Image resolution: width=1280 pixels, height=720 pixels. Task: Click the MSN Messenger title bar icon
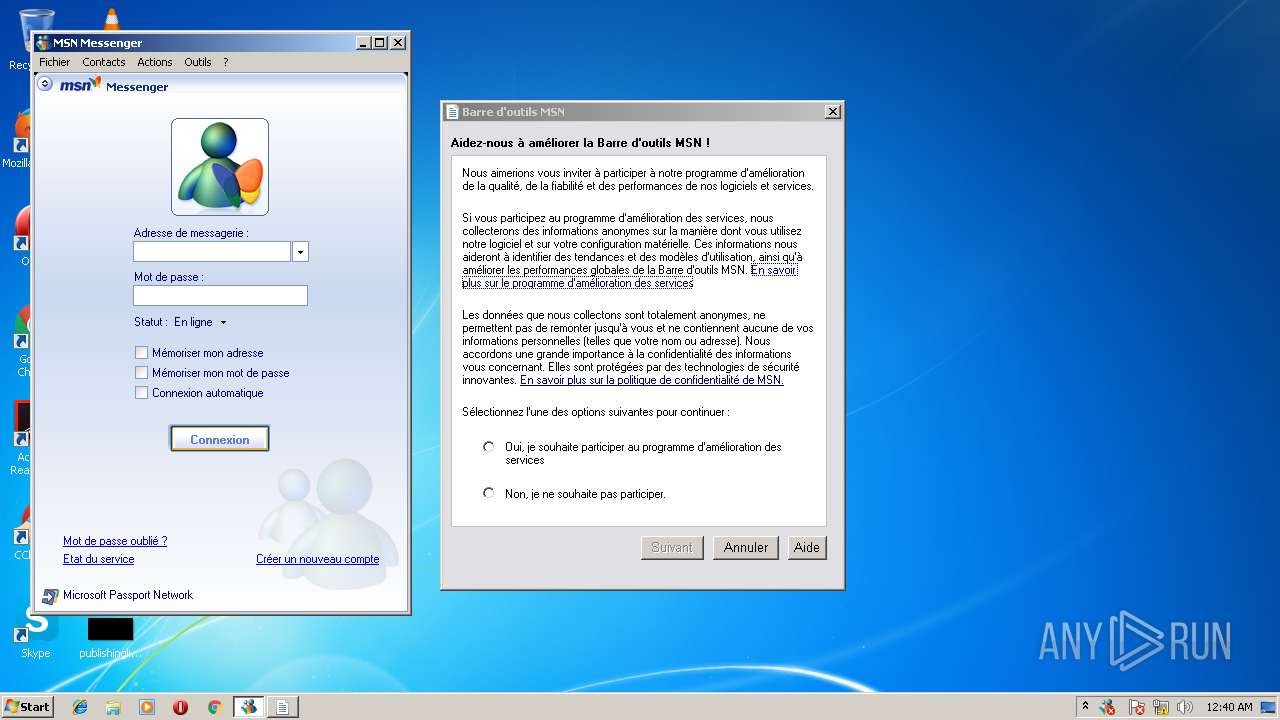pyautogui.click(x=43, y=43)
